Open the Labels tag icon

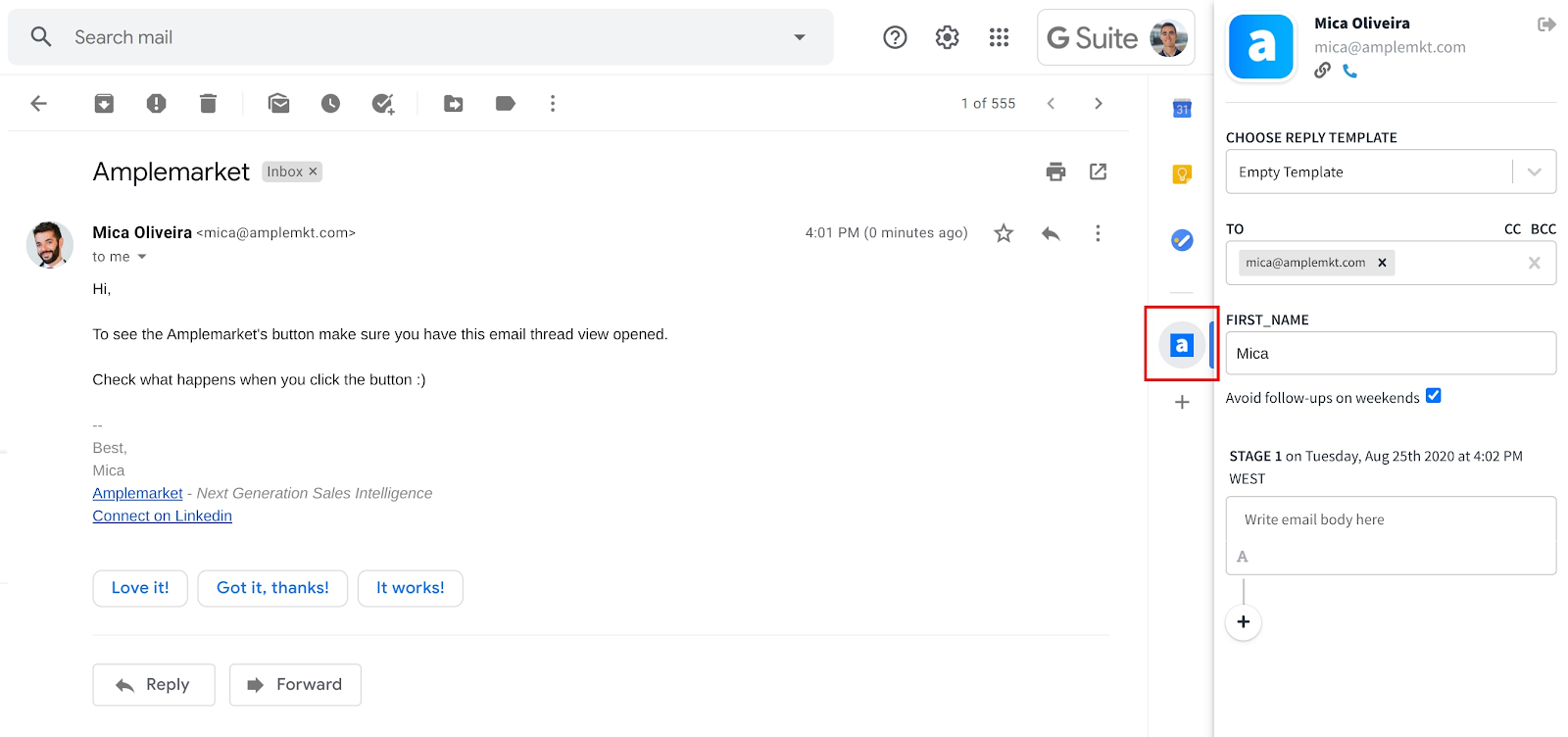506,103
